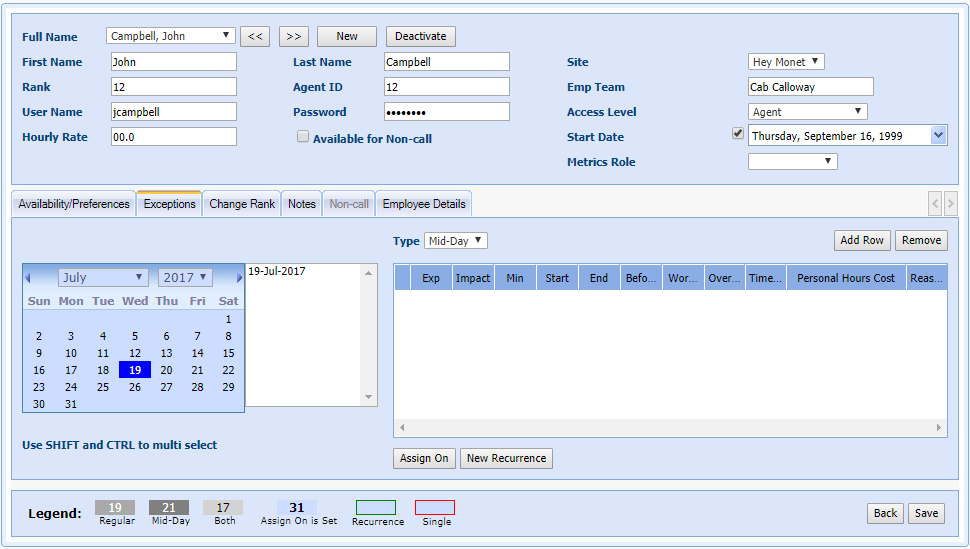Select July 26 in the calendar
The image size is (970, 549).
click(135, 387)
